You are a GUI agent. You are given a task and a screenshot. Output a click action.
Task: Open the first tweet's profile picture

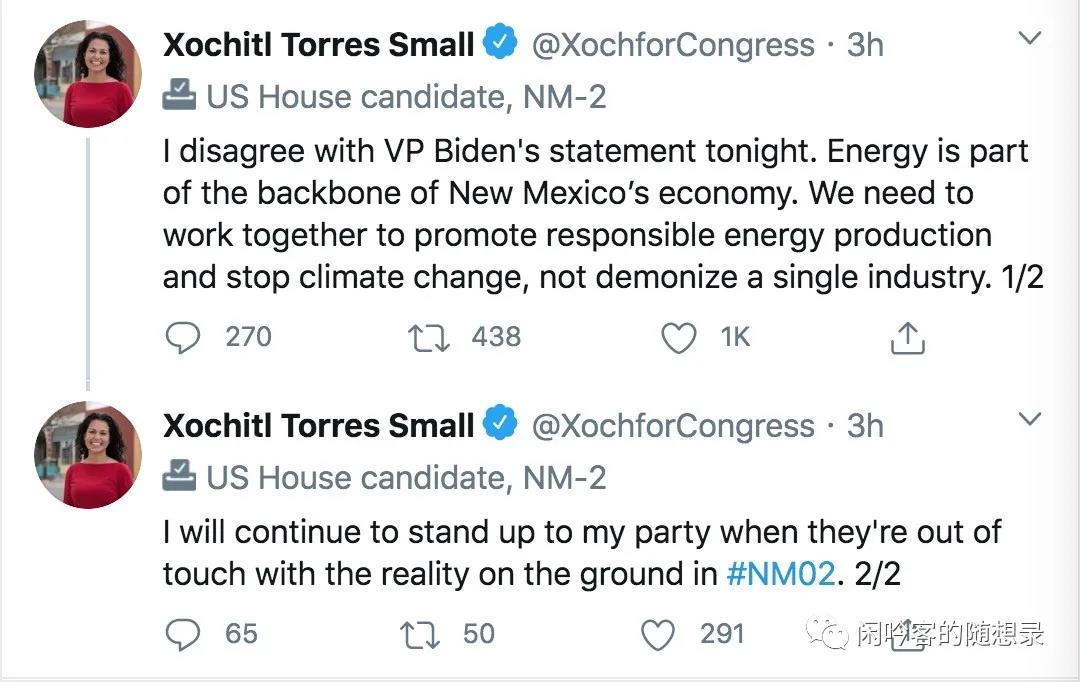(88, 73)
